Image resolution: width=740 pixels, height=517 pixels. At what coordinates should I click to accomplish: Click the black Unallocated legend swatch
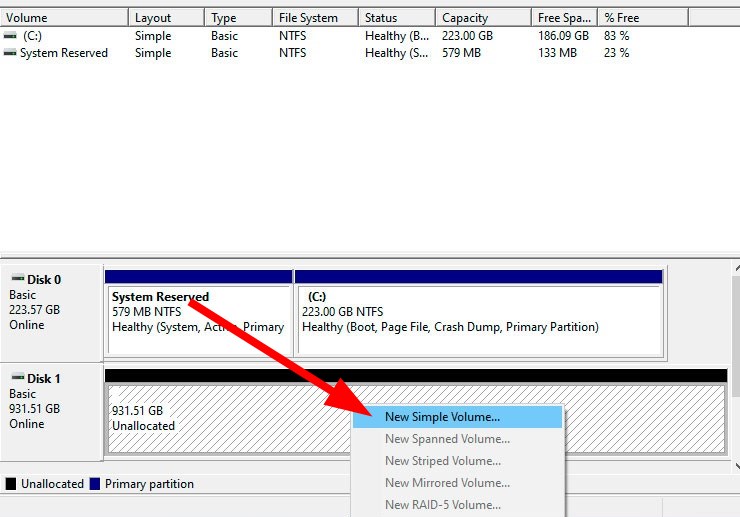coord(10,484)
